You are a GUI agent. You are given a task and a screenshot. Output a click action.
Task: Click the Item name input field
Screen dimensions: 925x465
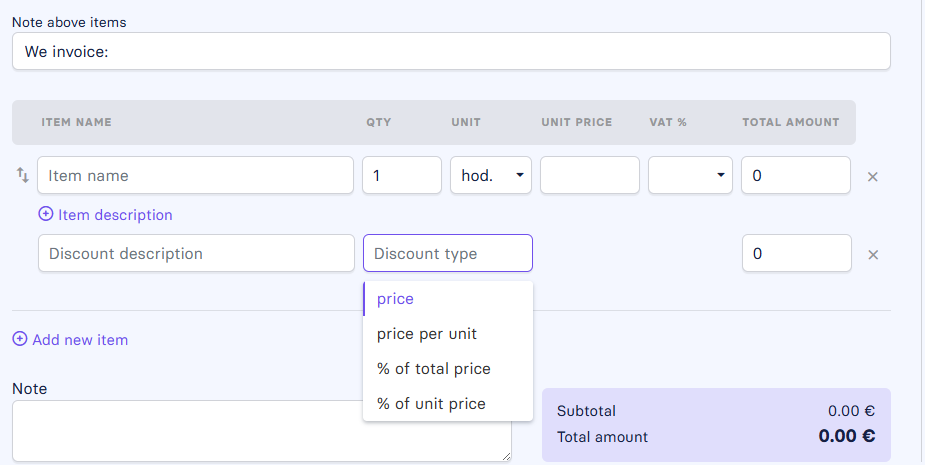coord(195,175)
